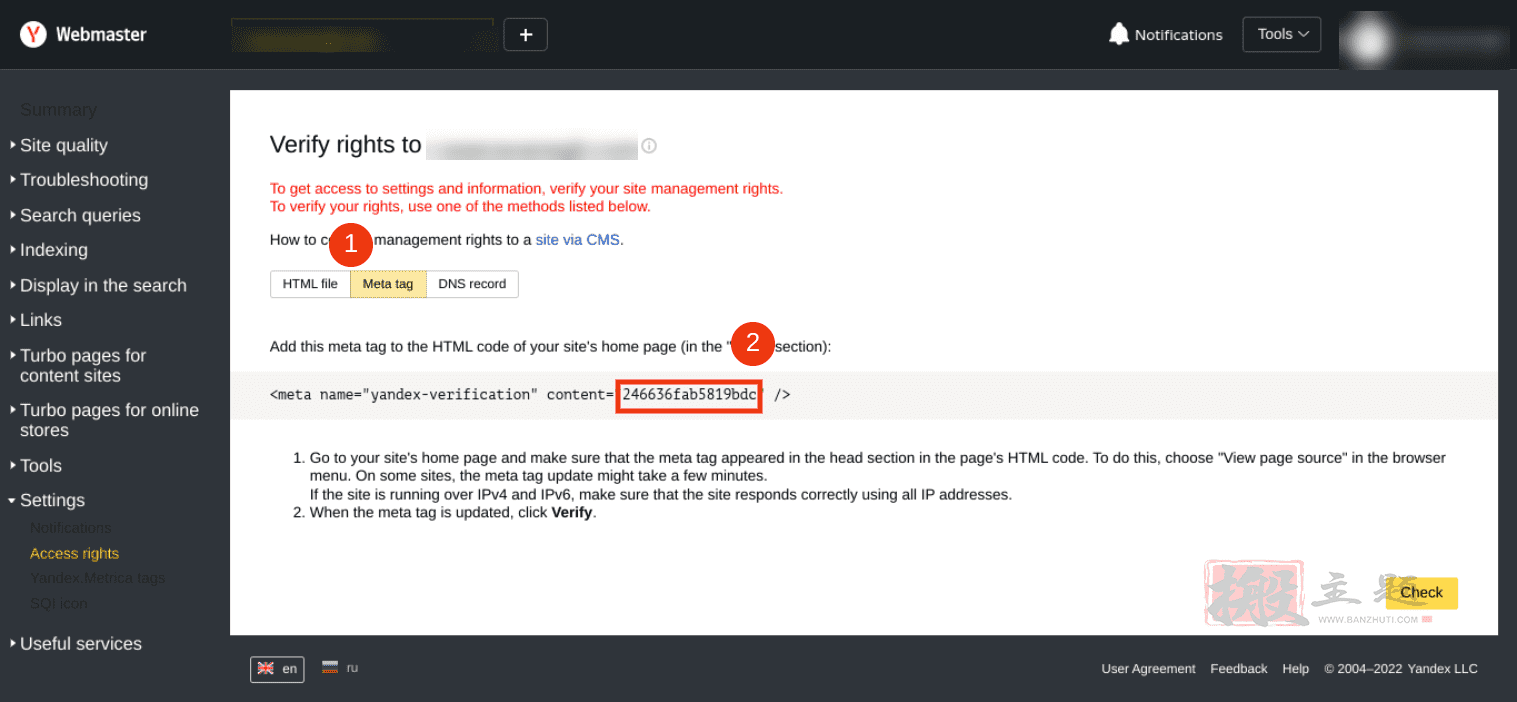Click the yellow Check button
This screenshot has height=702, width=1517.
point(1421,593)
